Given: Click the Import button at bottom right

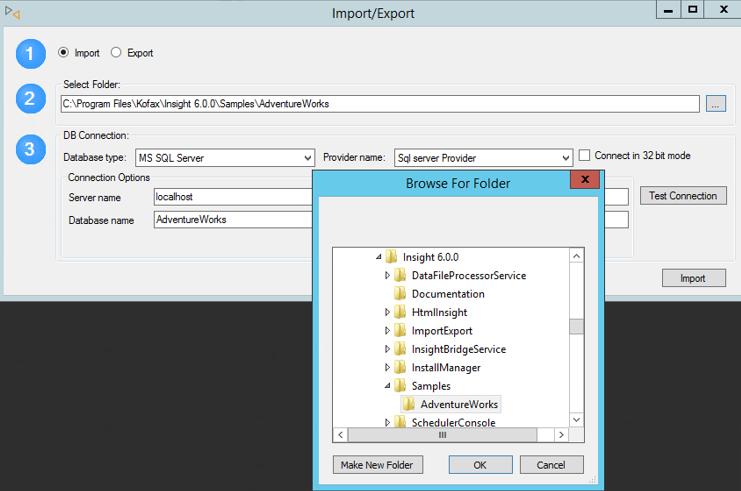Looking at the screenshot, I should [693, 278].
